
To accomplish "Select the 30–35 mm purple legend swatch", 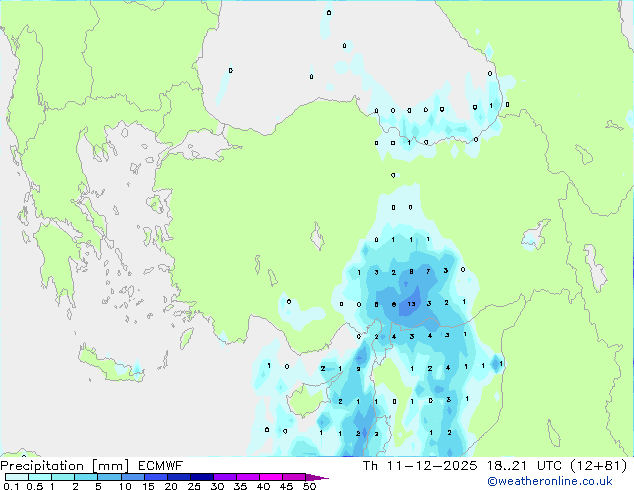I will pos(224,477).
